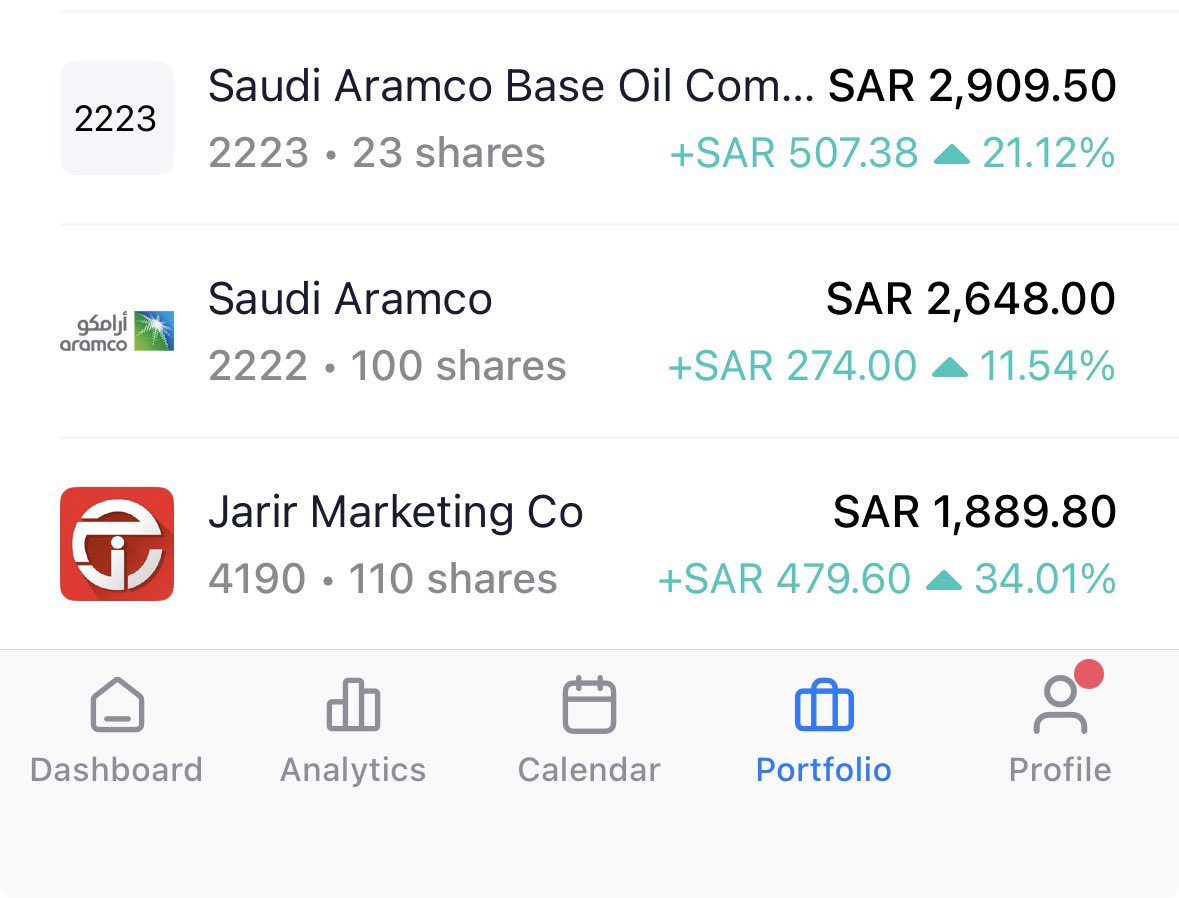Open the Jarir Marketing Co holding
The image size is (1179, 898).
coord(588,544)
